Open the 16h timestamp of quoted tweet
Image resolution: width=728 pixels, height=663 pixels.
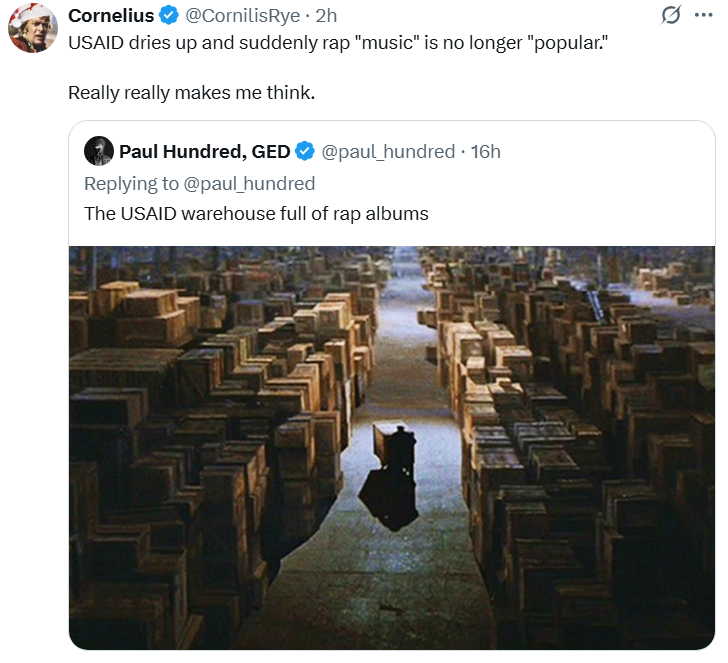[x=485, y=152]
